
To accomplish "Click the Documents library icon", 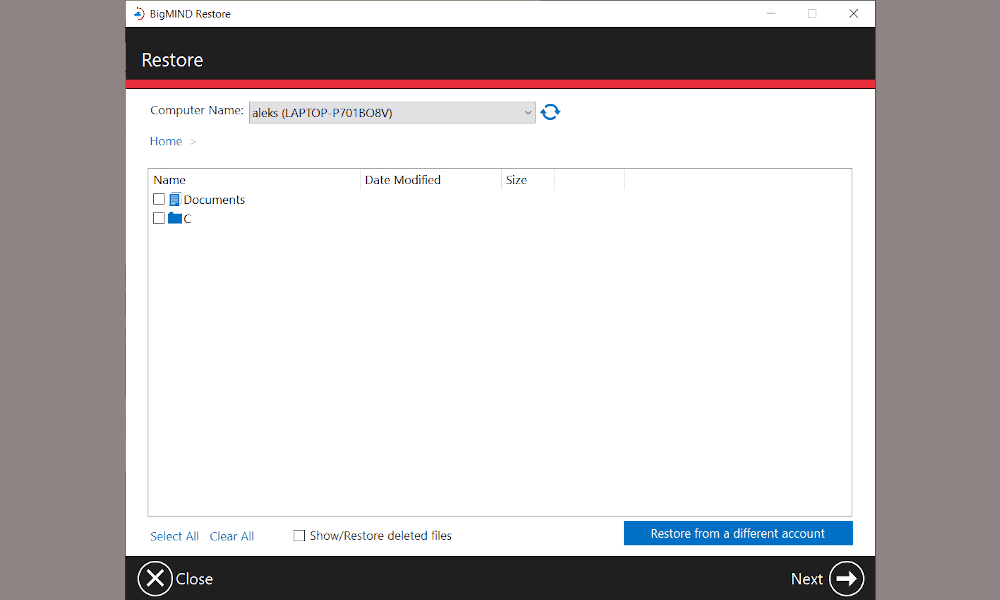I will 175,200.
